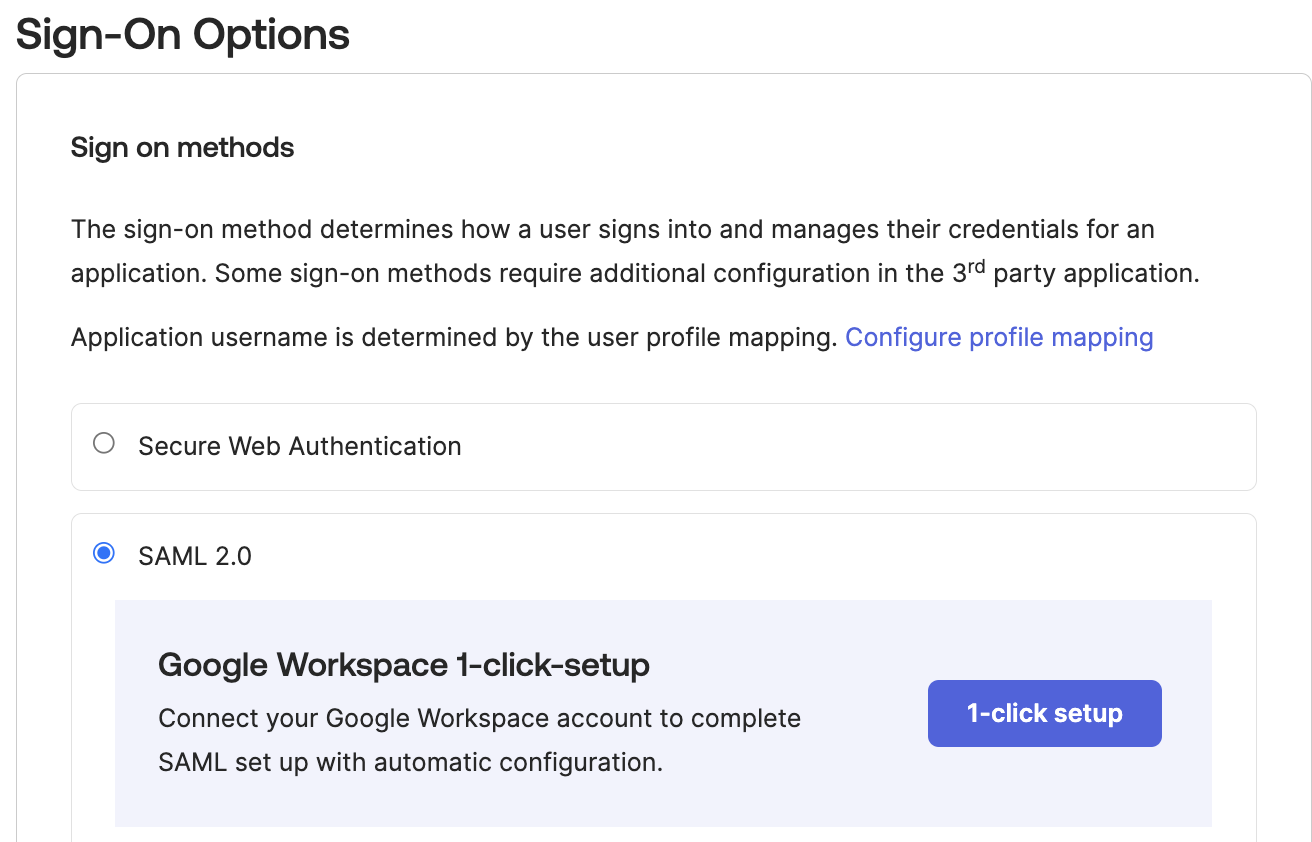The width and height of the screenshot is (1312, 842).
Task: Click the Google Workspace 1-click-setup heading
Action: [x=404, y=664]
